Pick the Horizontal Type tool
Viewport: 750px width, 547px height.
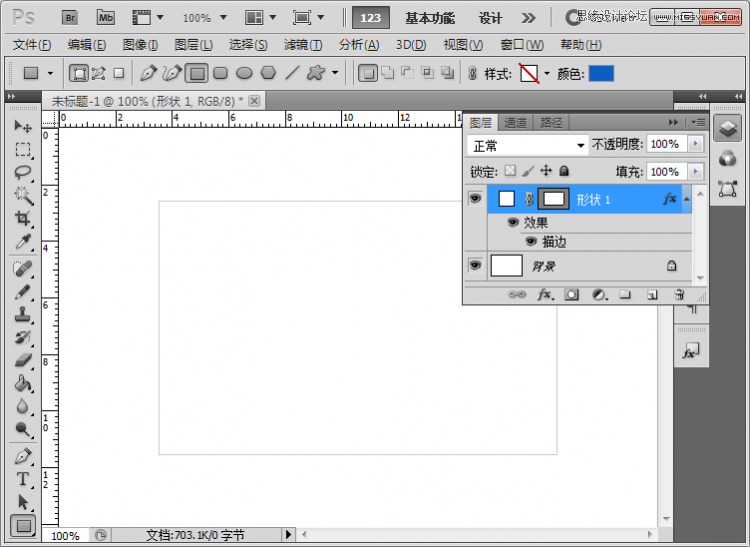click(23, 479)
